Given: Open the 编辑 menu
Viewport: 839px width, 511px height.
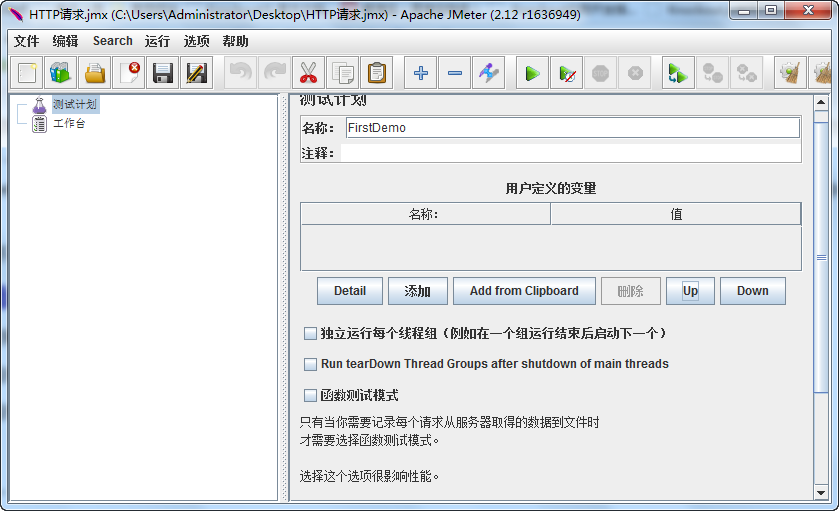Looking at the screenshot, I should pos(65,41).
